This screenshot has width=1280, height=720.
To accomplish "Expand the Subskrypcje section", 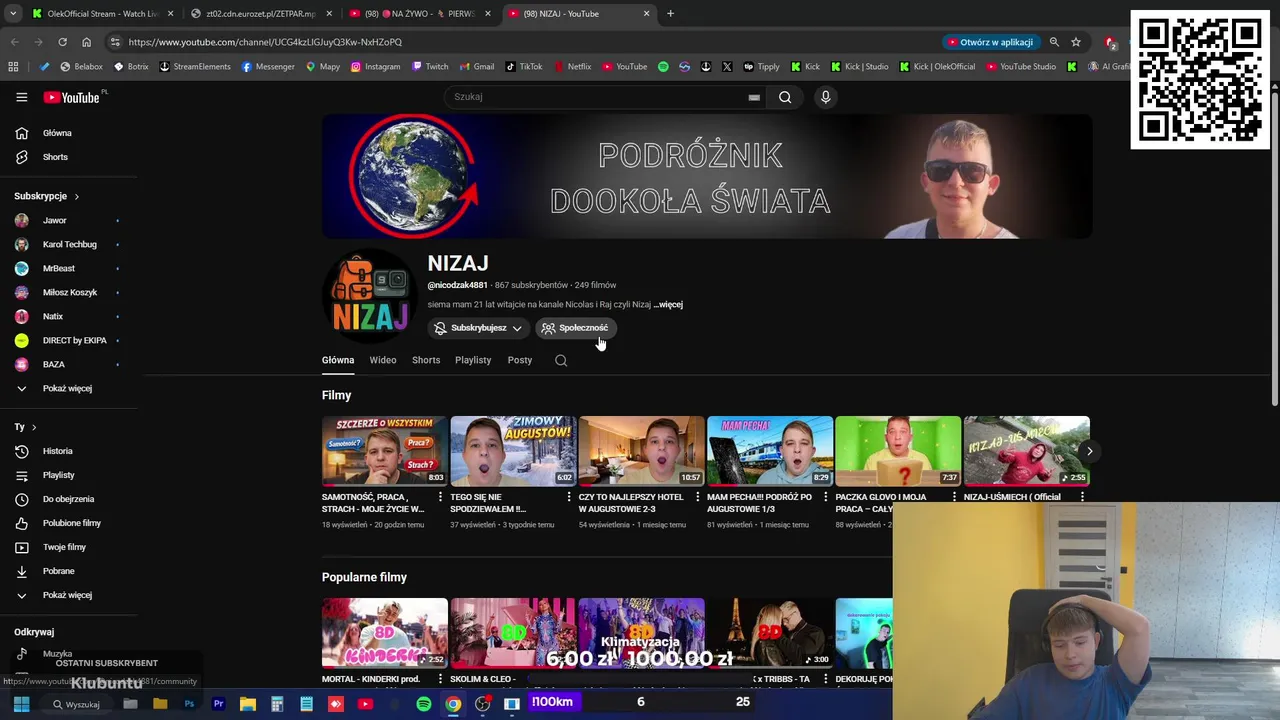I will tap(46, 196).
